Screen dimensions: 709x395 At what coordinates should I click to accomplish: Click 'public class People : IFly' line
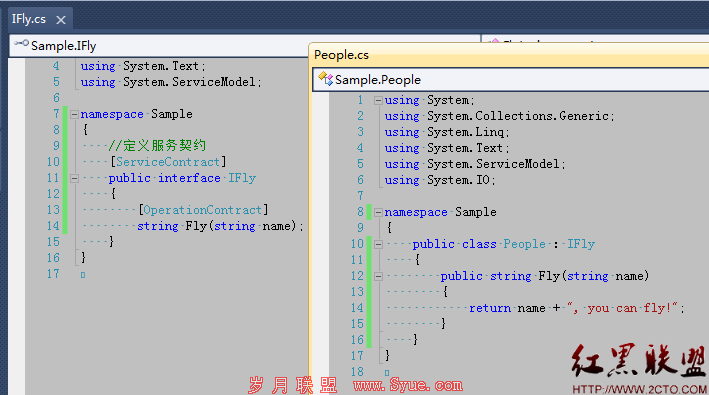tap(504, 244)
